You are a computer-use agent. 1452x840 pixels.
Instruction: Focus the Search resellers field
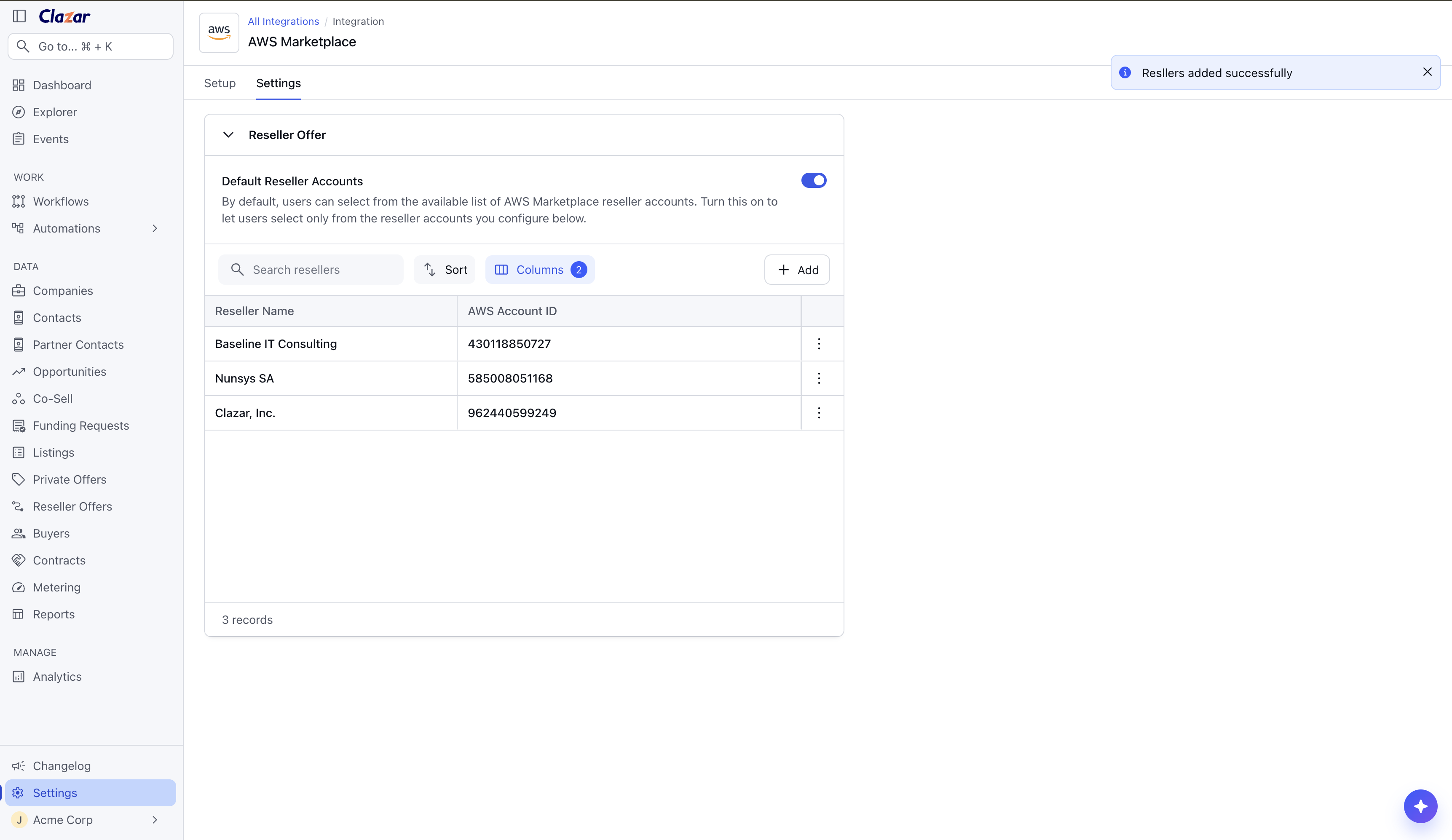tap(311, 270)
